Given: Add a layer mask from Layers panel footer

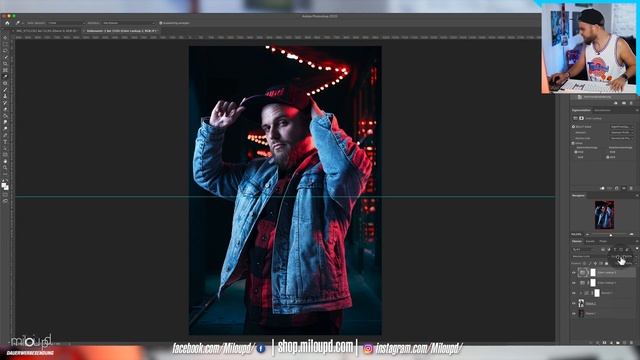Looking at the screenshot, I should point(604,343).
